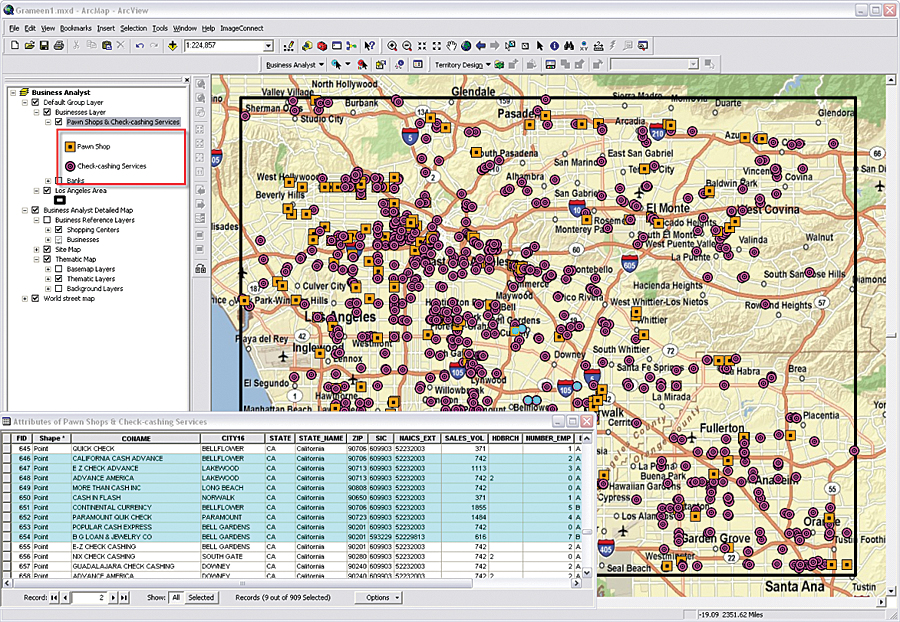Show only Selected records
Image resolution: width=900 pixels, height=622 pixels.
[x=201, y=597]
